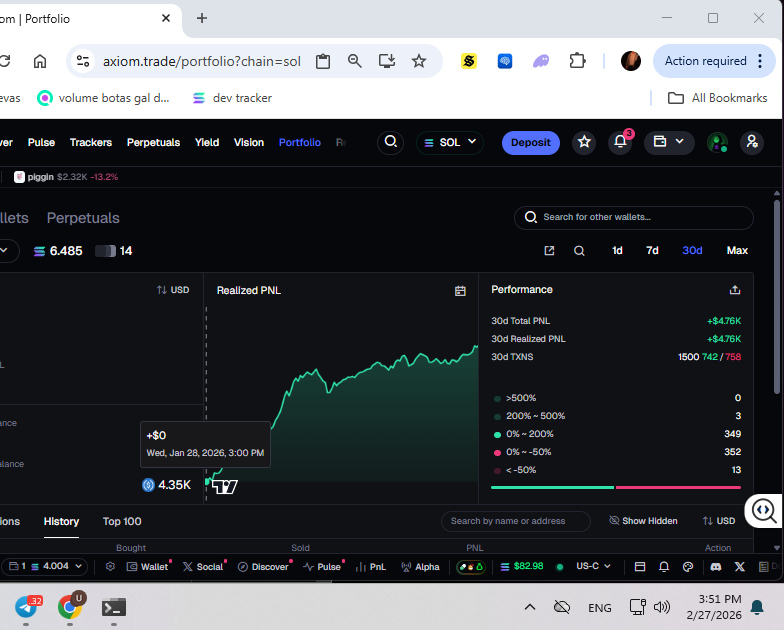Select the Max timeframe

[737, 250]
